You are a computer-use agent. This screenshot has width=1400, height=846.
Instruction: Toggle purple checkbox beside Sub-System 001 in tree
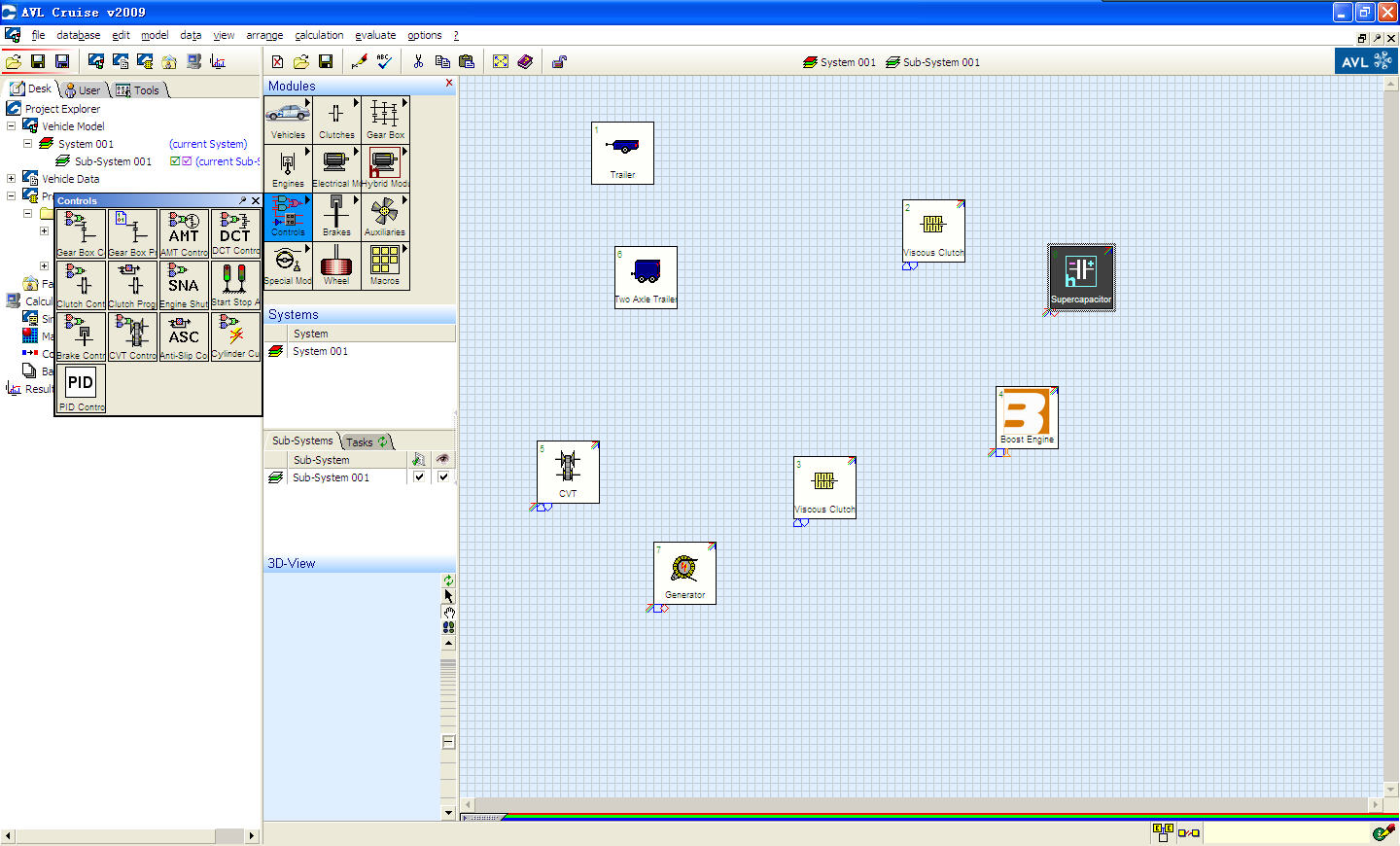point(187,161)
